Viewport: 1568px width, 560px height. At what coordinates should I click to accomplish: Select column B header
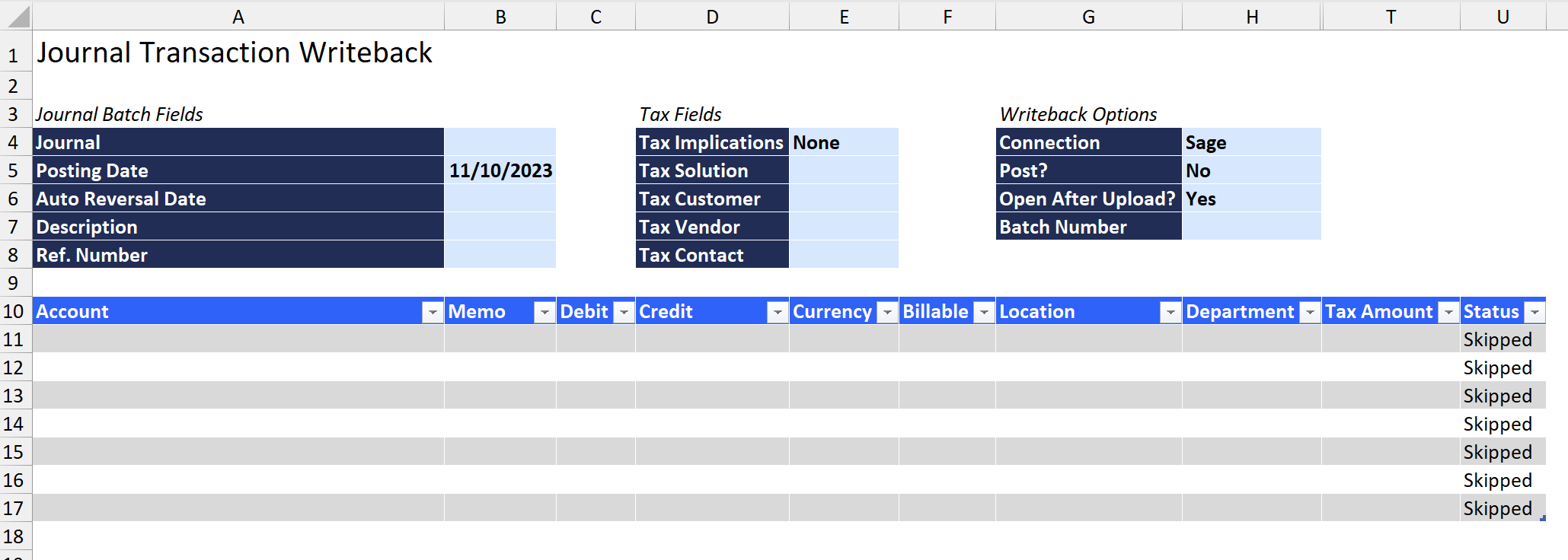(500, 17)
